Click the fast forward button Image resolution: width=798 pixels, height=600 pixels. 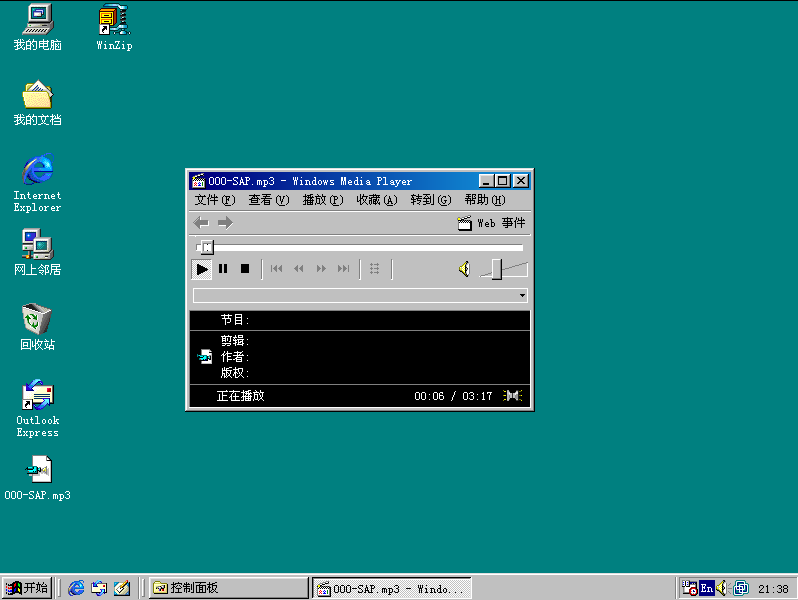point(321,269)
